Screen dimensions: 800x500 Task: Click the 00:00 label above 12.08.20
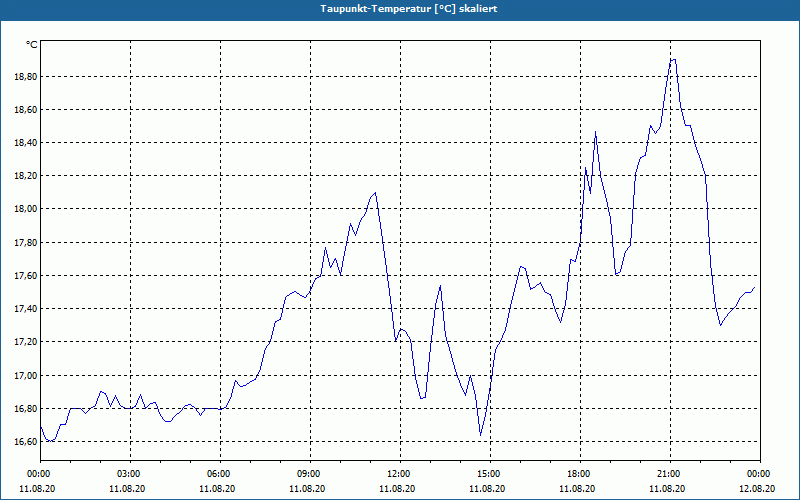tap(758, 474)
